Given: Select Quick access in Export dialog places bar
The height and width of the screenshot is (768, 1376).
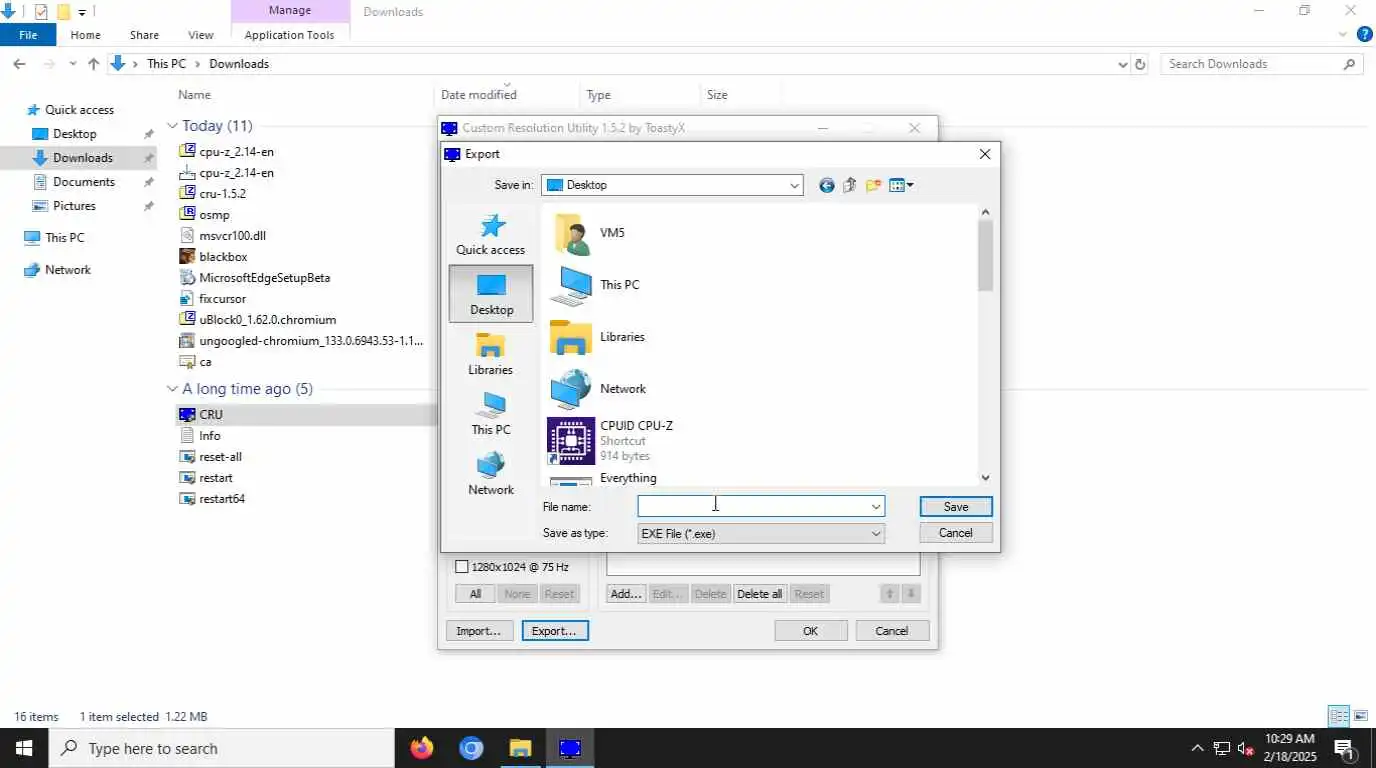Looking at the screenshot, I should pos(491,235).
